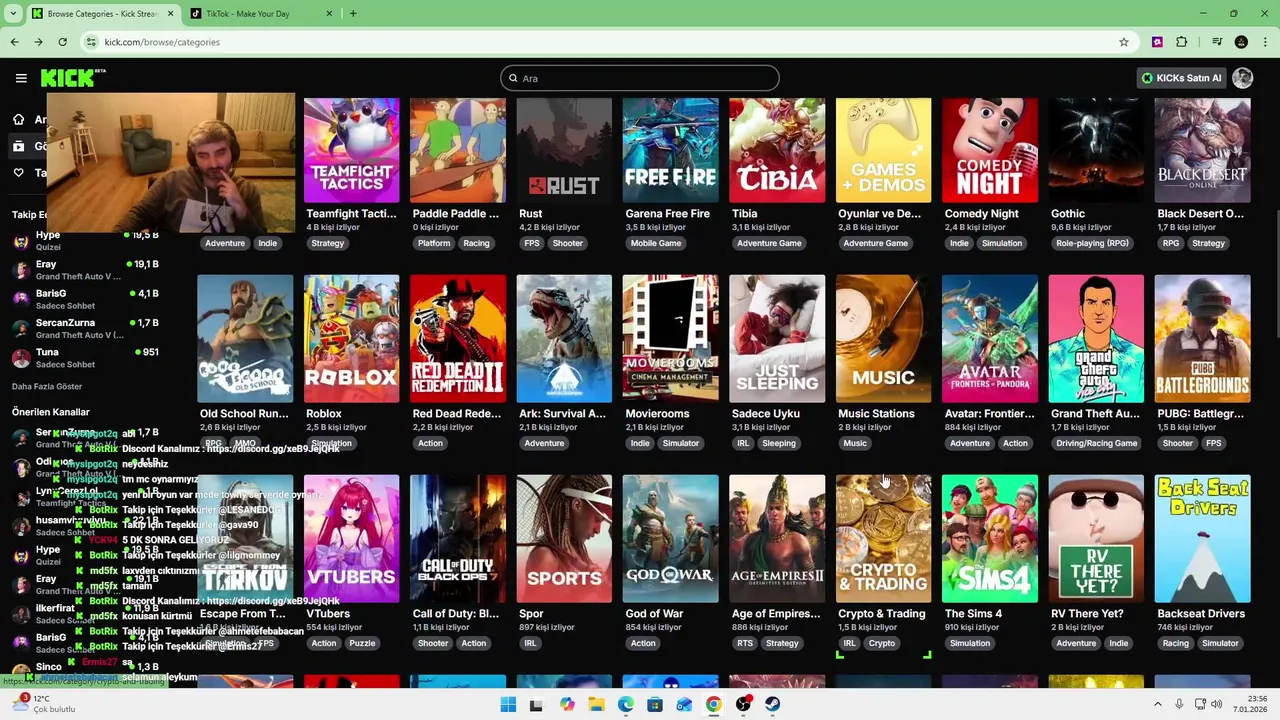
Task: Open Microsoft Store from taskbar
Action: pyautogui.click(x=655, y=704)
